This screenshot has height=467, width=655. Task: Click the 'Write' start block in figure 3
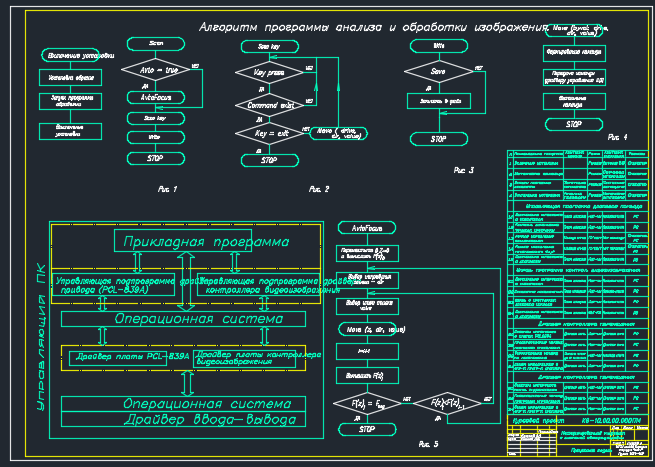(438, 46)
